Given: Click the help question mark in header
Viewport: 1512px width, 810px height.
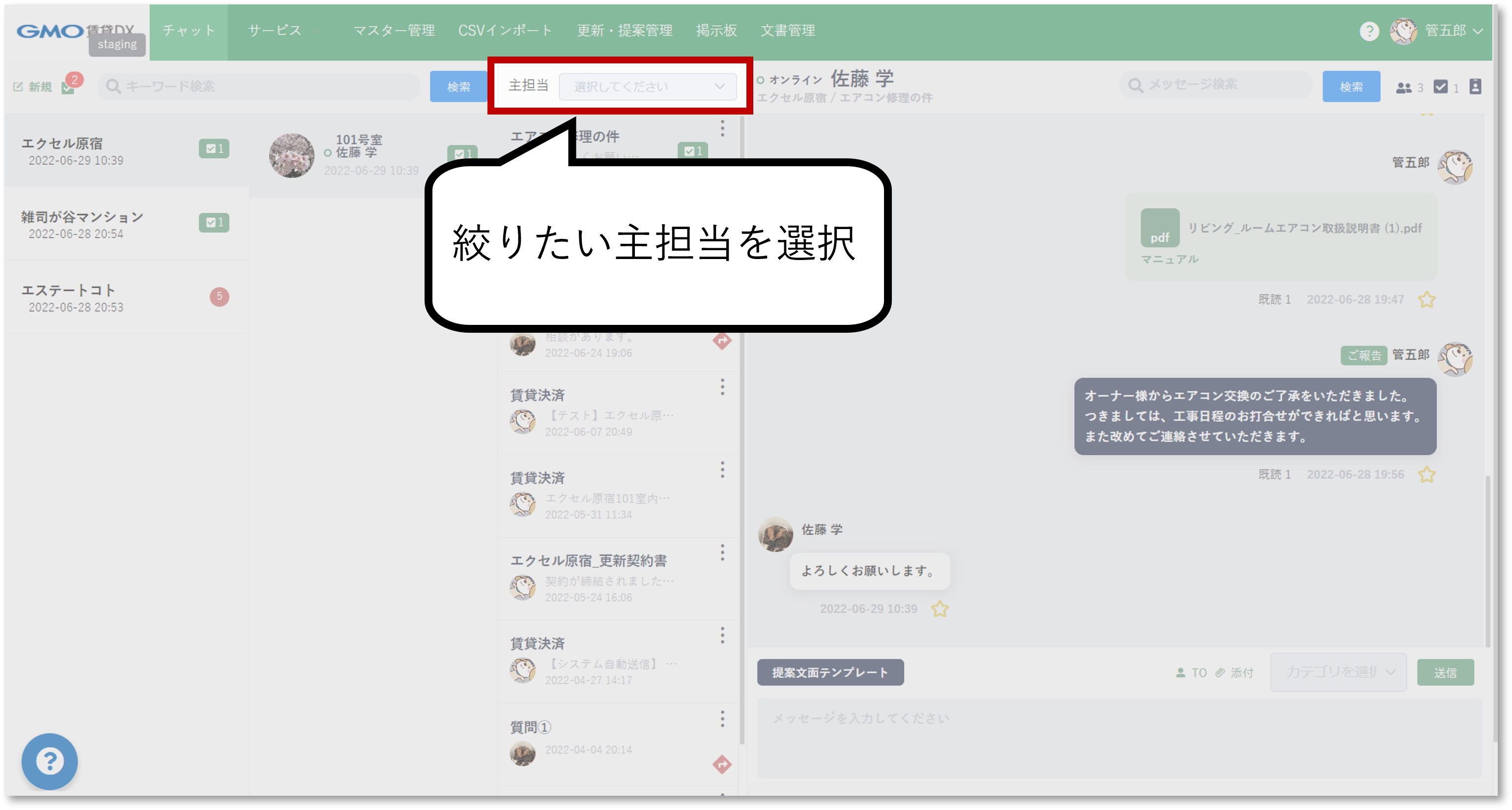Looking at the screenshot, I should pos(1369,31).
